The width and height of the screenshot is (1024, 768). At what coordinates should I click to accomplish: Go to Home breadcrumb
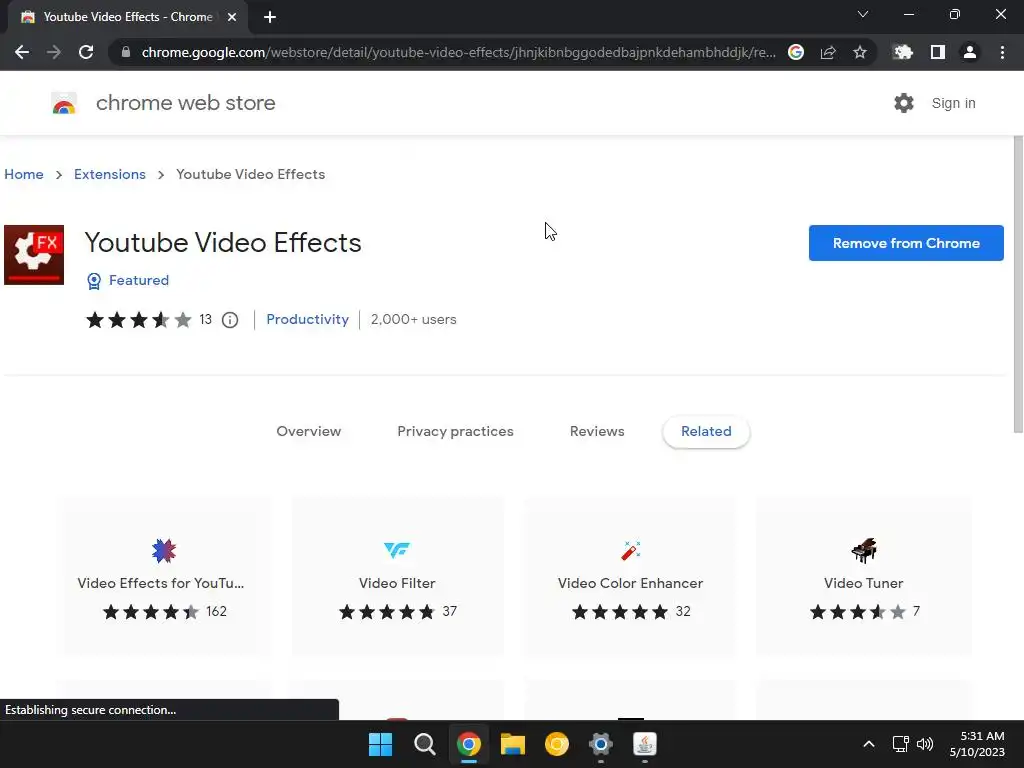click(x=24, y=174)
